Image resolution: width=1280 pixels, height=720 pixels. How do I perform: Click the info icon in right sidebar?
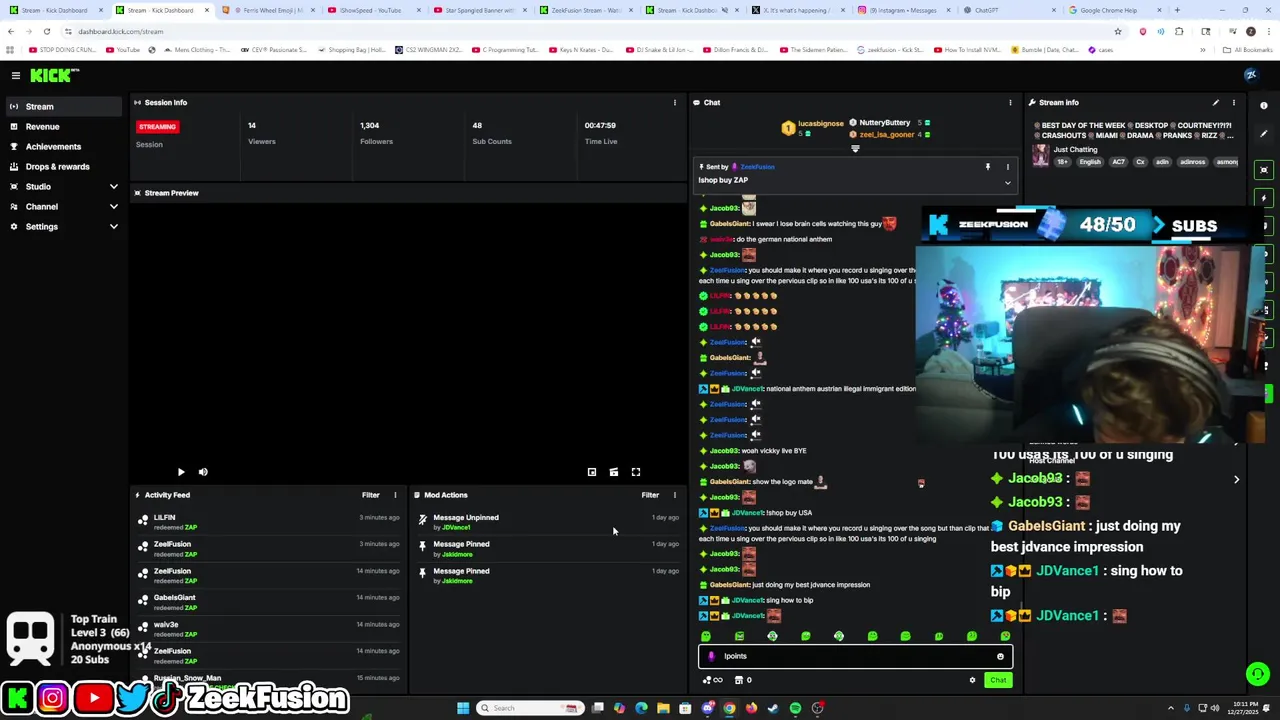pos(1264,106)
